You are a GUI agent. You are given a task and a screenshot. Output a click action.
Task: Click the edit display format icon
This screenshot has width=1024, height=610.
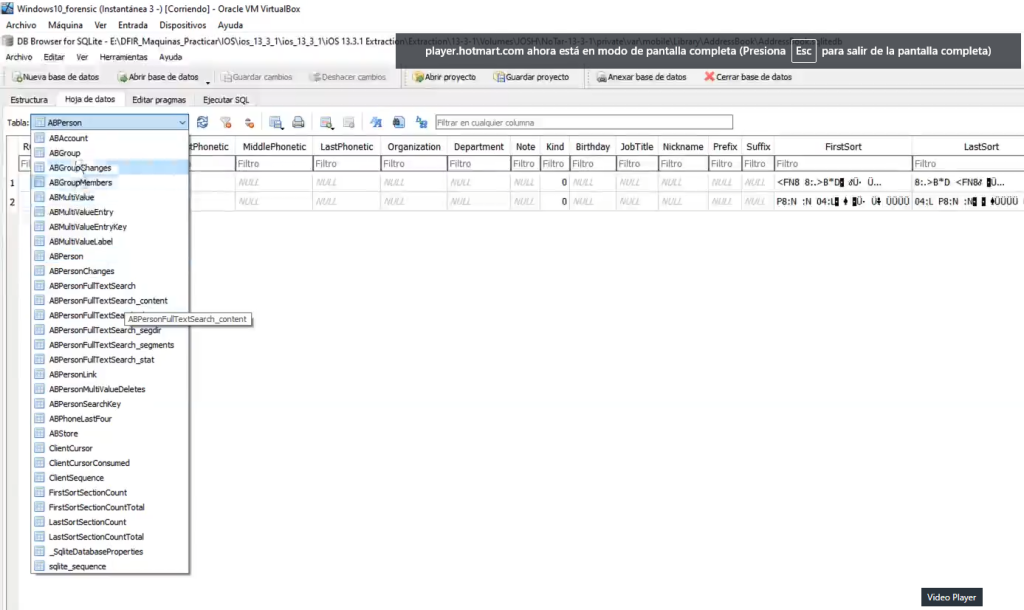[x=376, y=122]
